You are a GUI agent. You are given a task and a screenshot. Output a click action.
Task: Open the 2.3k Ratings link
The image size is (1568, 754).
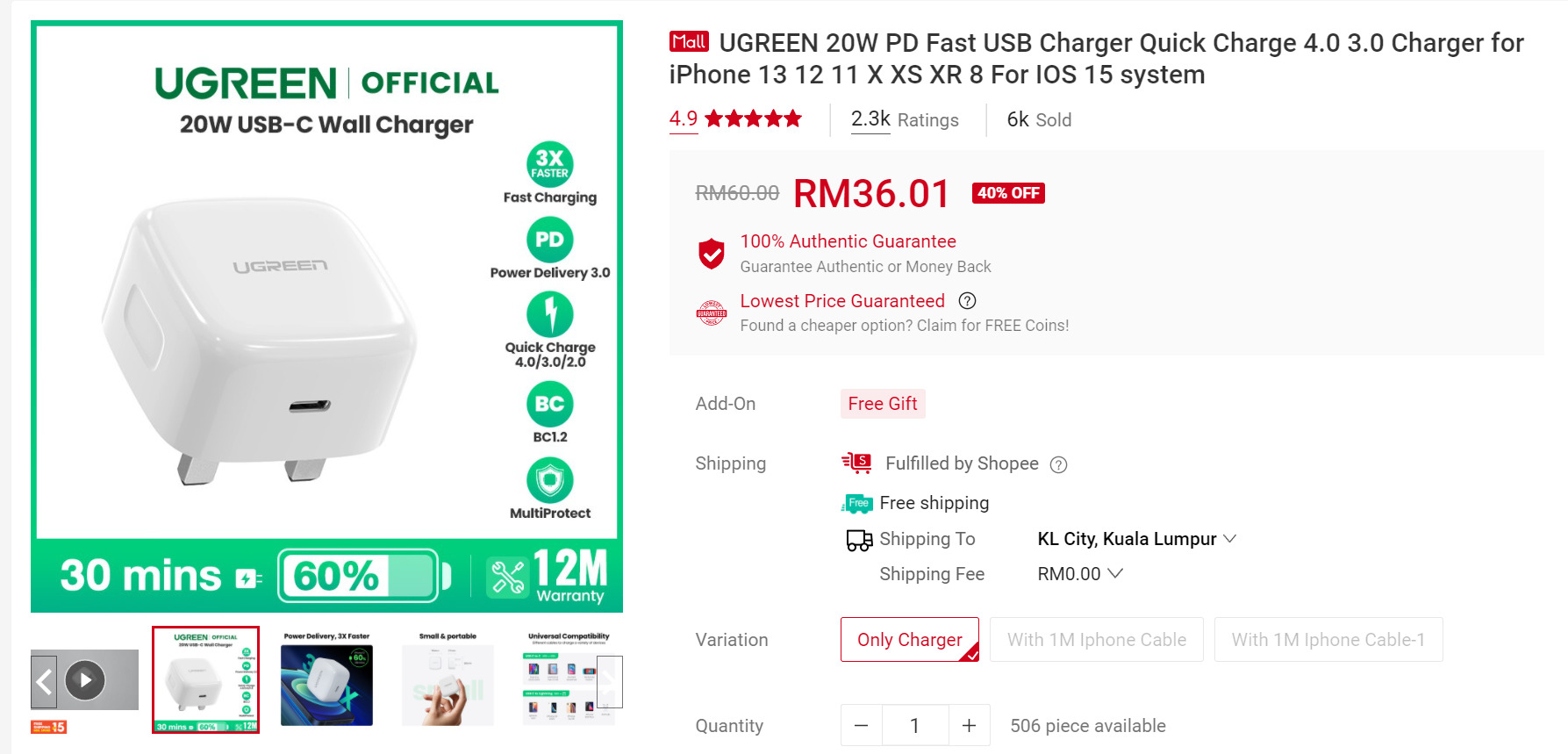(x=905, y=119)
